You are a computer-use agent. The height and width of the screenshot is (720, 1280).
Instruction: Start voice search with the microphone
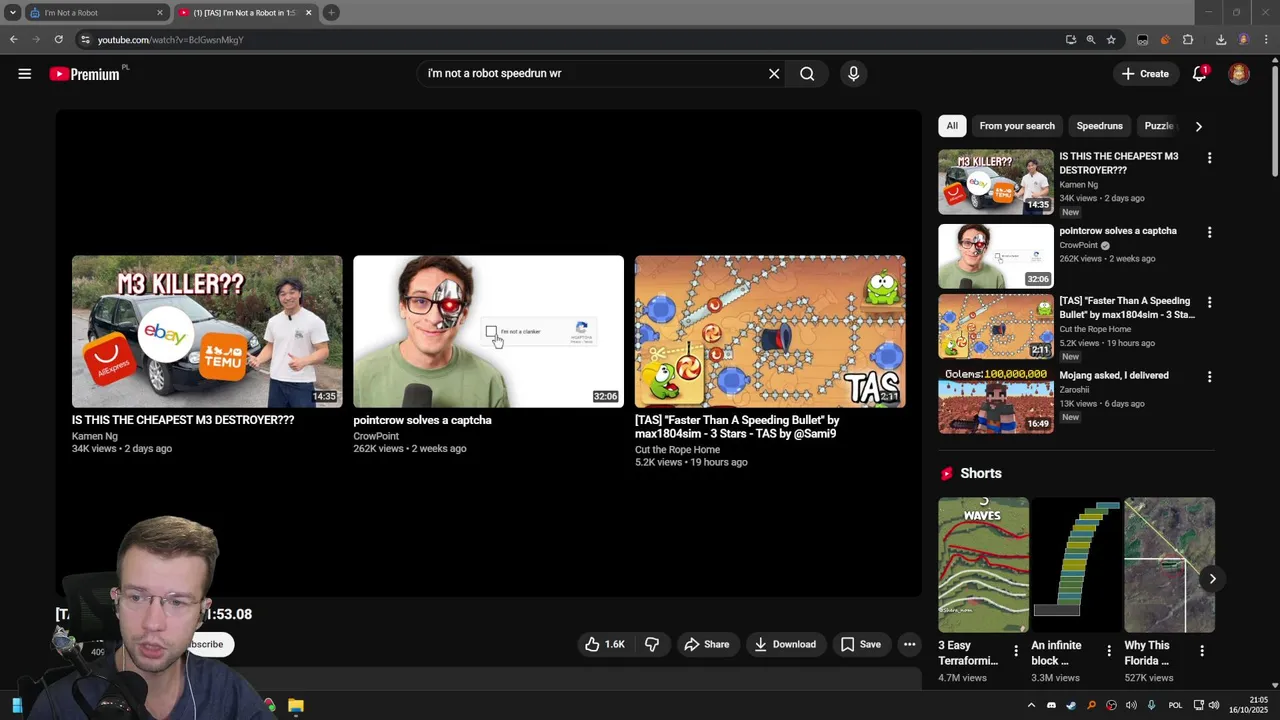pos(853,74)
